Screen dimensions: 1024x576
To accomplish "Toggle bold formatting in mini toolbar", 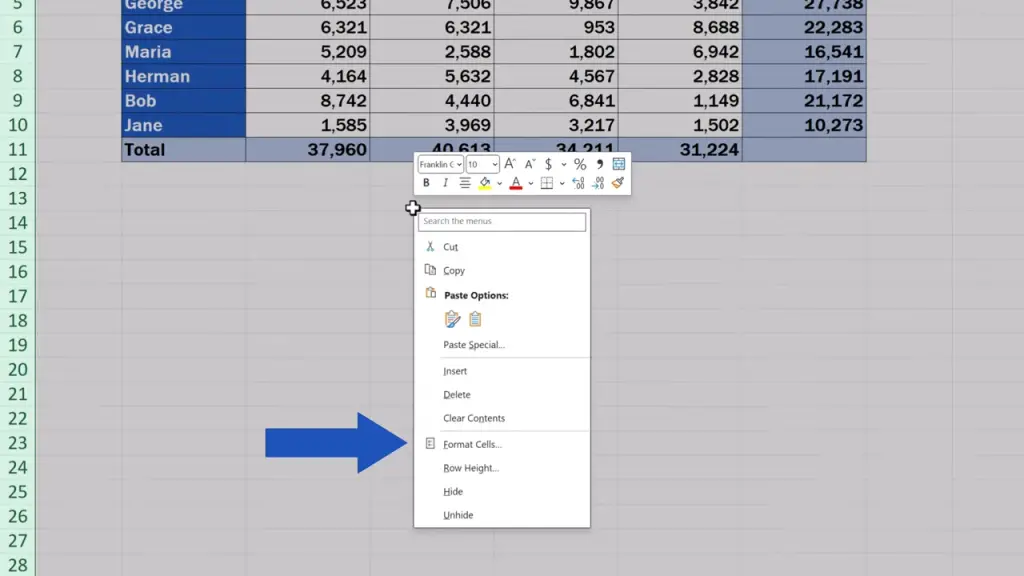I will tap(426, 183).
